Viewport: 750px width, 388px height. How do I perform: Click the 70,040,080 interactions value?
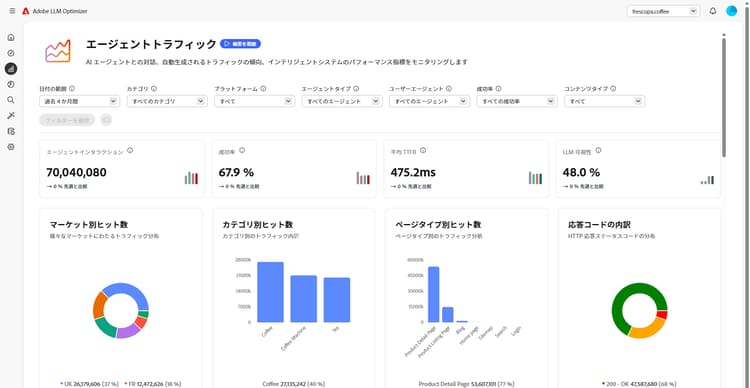point(76,172)
